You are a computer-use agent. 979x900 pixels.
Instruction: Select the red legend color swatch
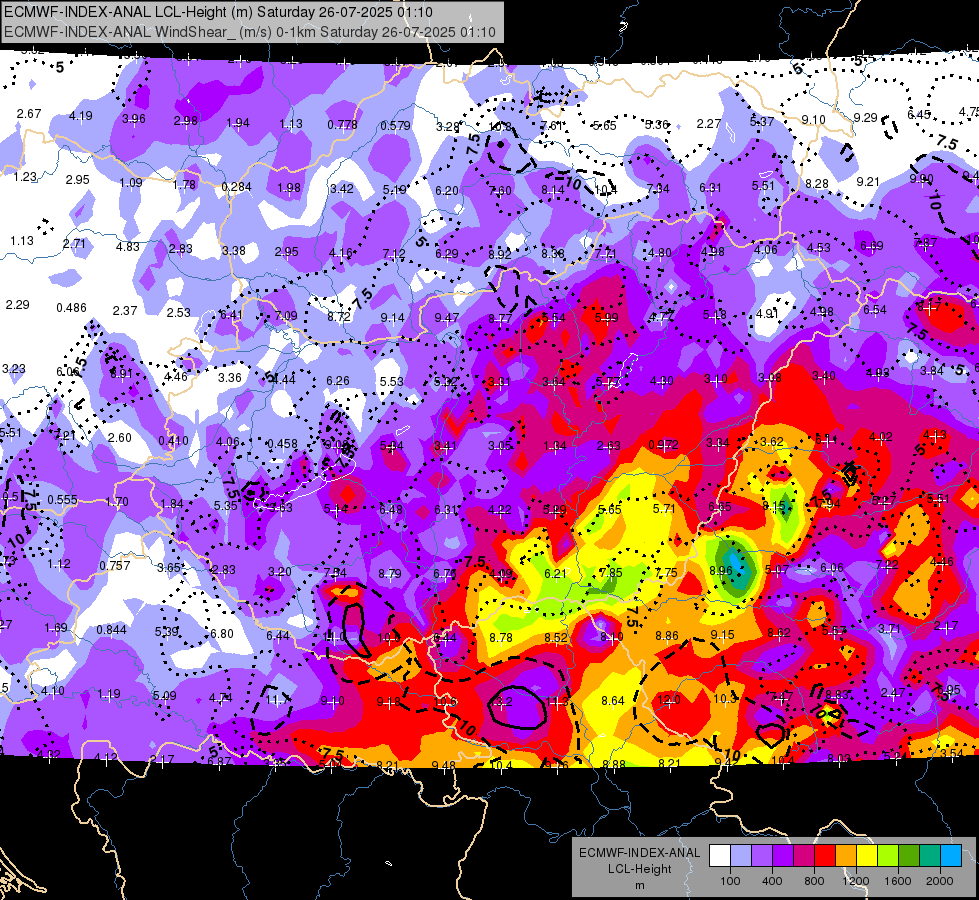click(825, 856)
